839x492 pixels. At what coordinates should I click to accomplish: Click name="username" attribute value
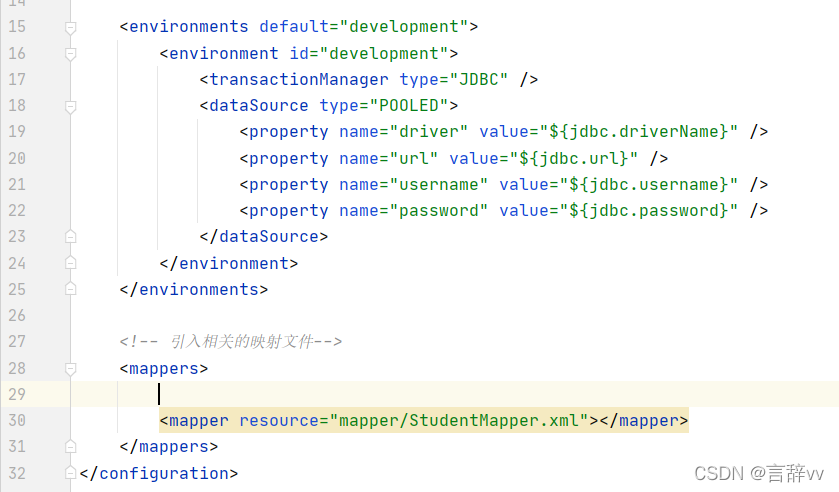tap(439, 185)
